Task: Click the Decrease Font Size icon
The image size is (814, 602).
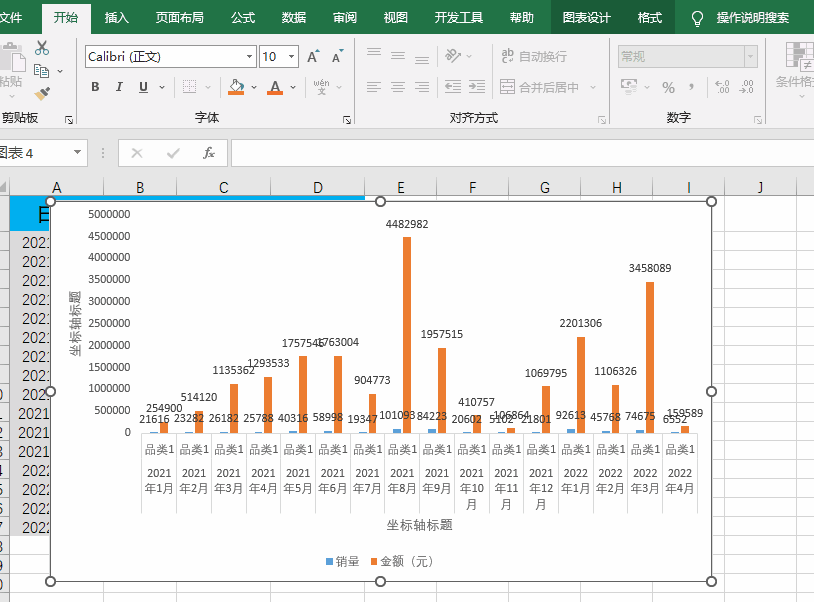Action: click(x=337, y=57)
